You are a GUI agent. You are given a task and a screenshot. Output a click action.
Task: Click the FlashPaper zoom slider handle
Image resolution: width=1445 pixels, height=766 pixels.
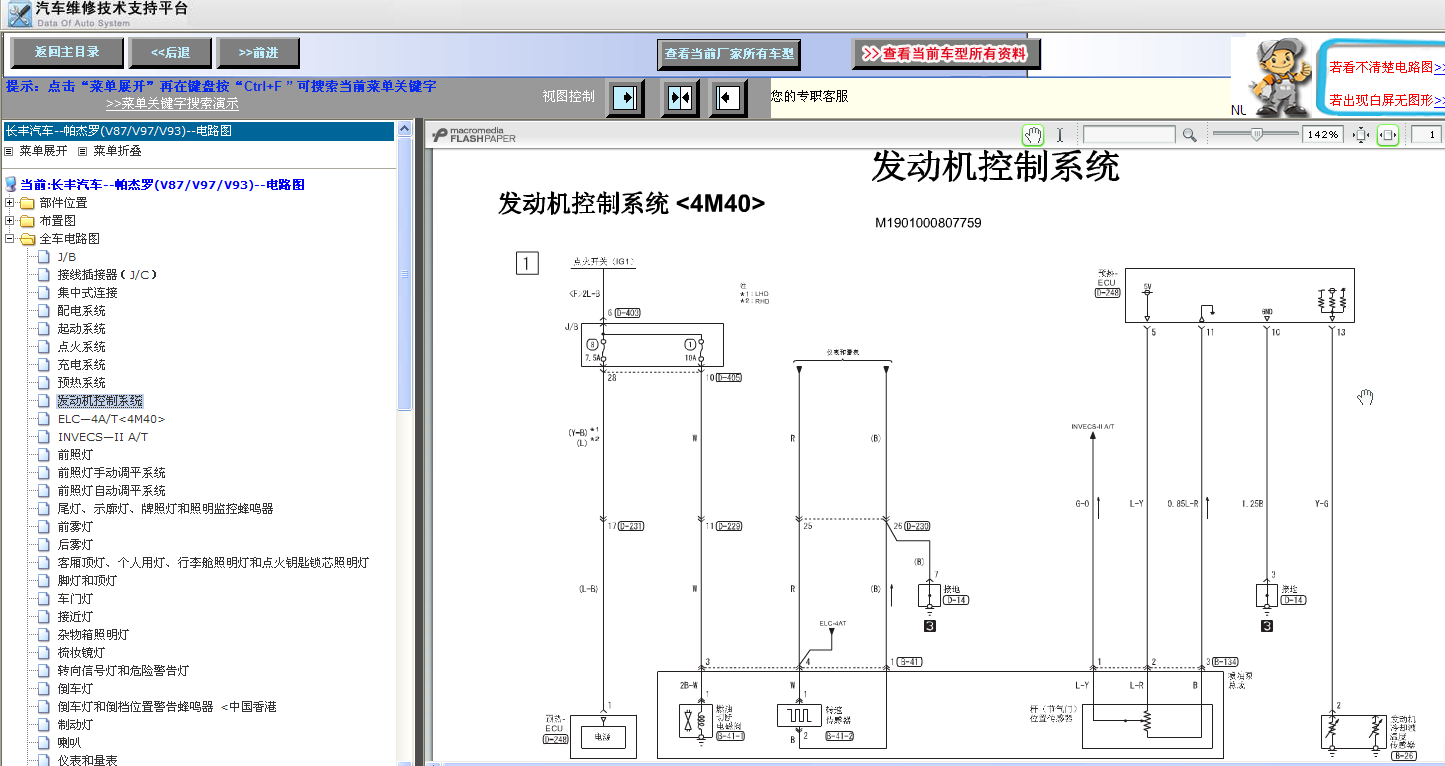(1257, 134)
